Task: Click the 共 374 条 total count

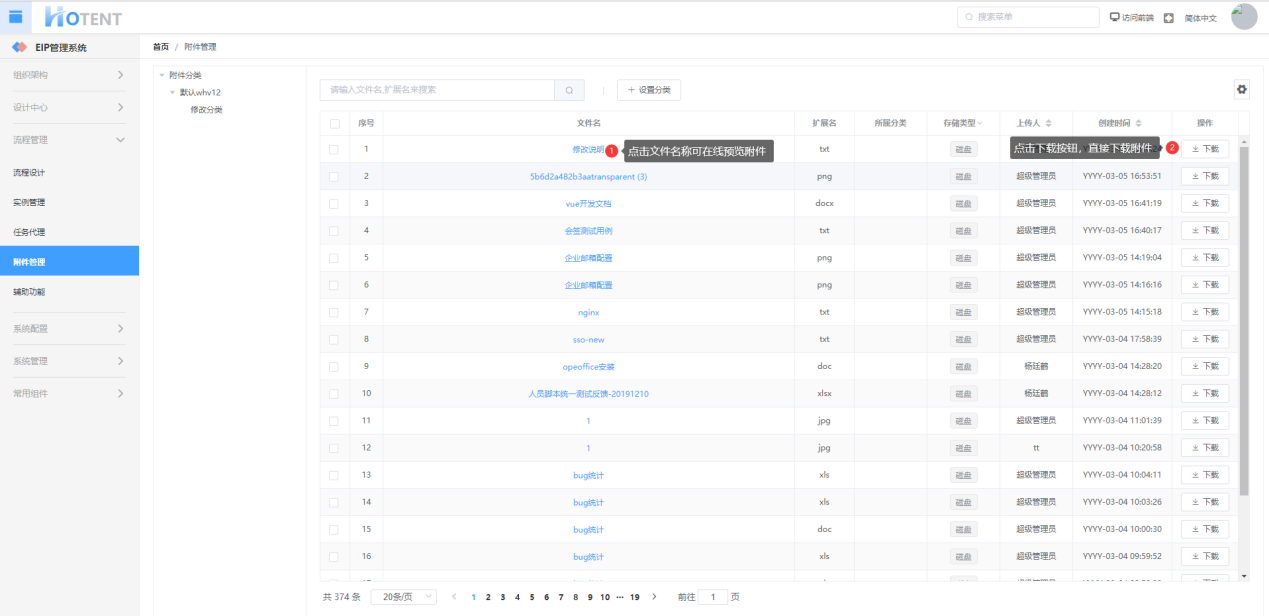Action: pos(341,597)
